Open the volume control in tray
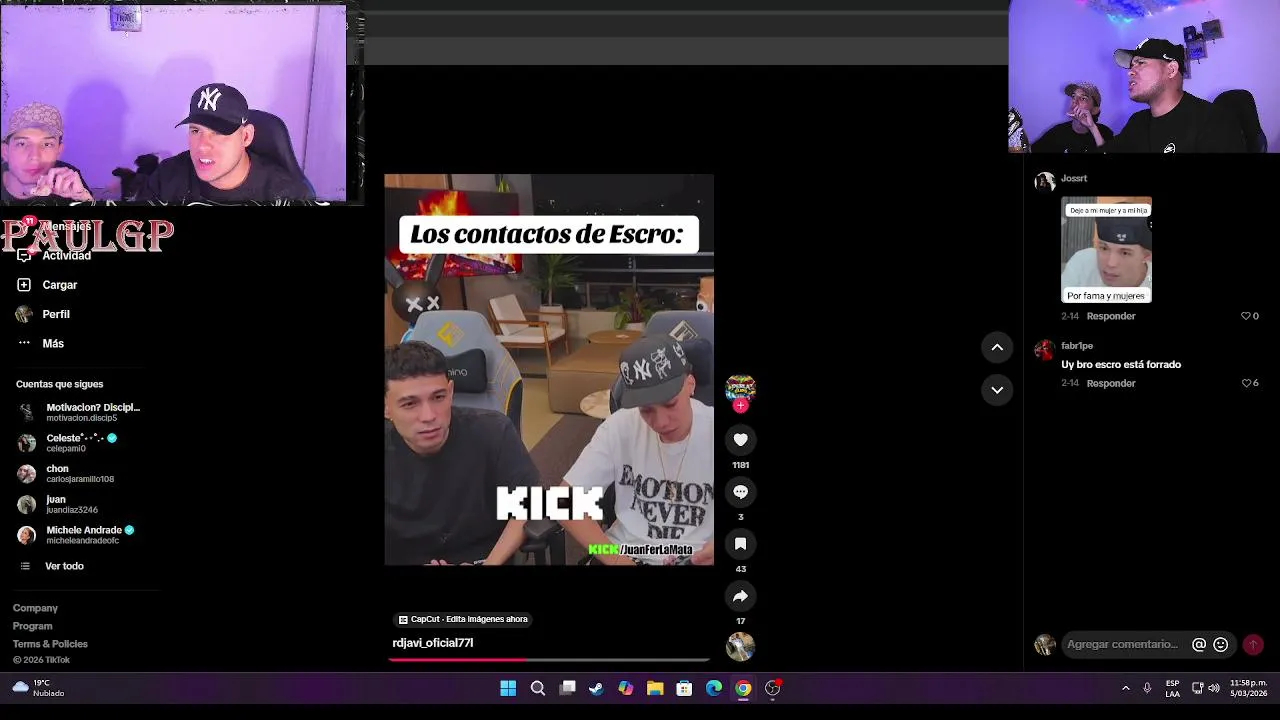Viewport: 1280px width, 720px height. click(1214, 688)
